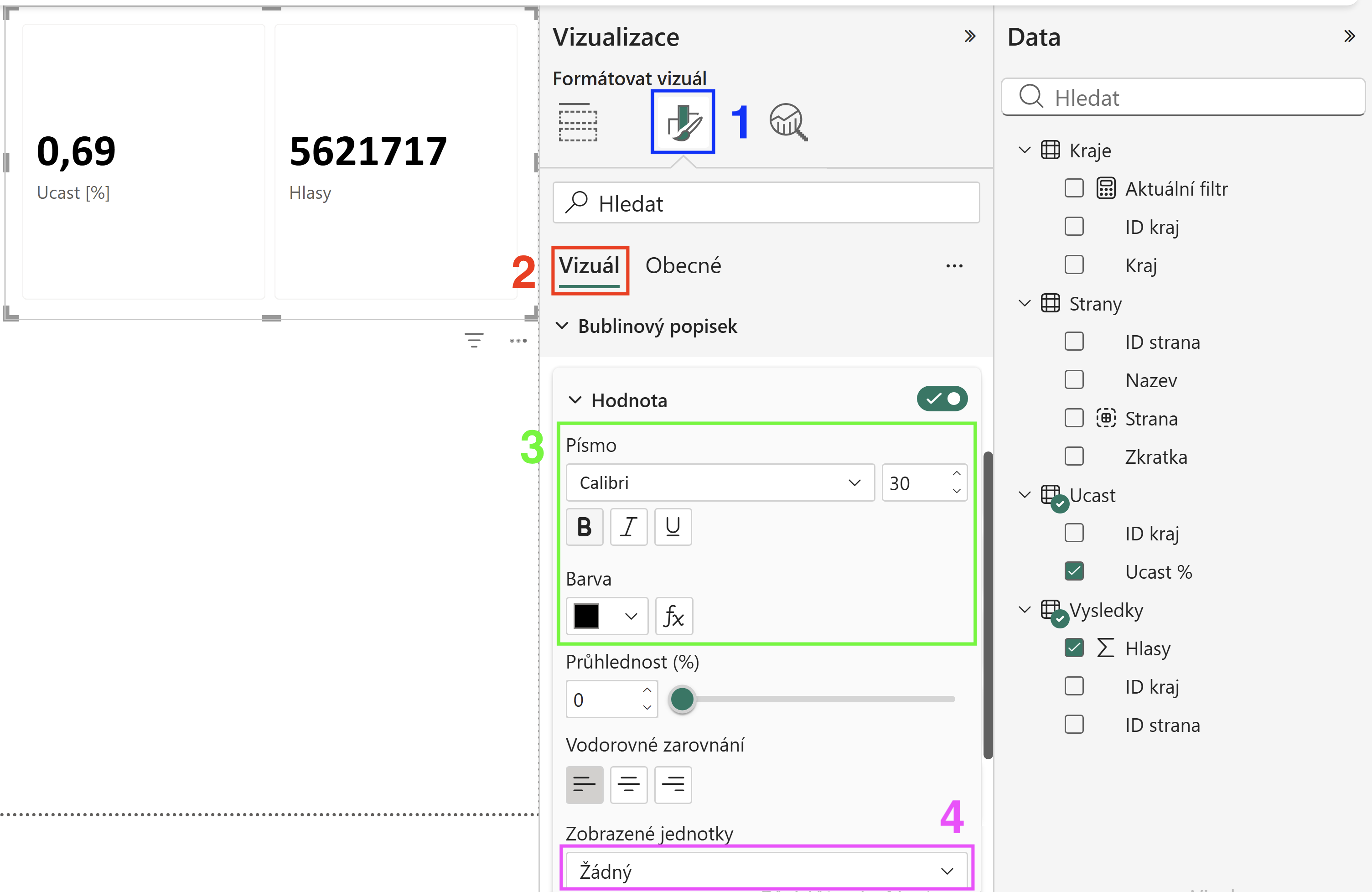Turn off the Hodnota toggle
The image size is (1372, 892).
(x=942, y=399)
